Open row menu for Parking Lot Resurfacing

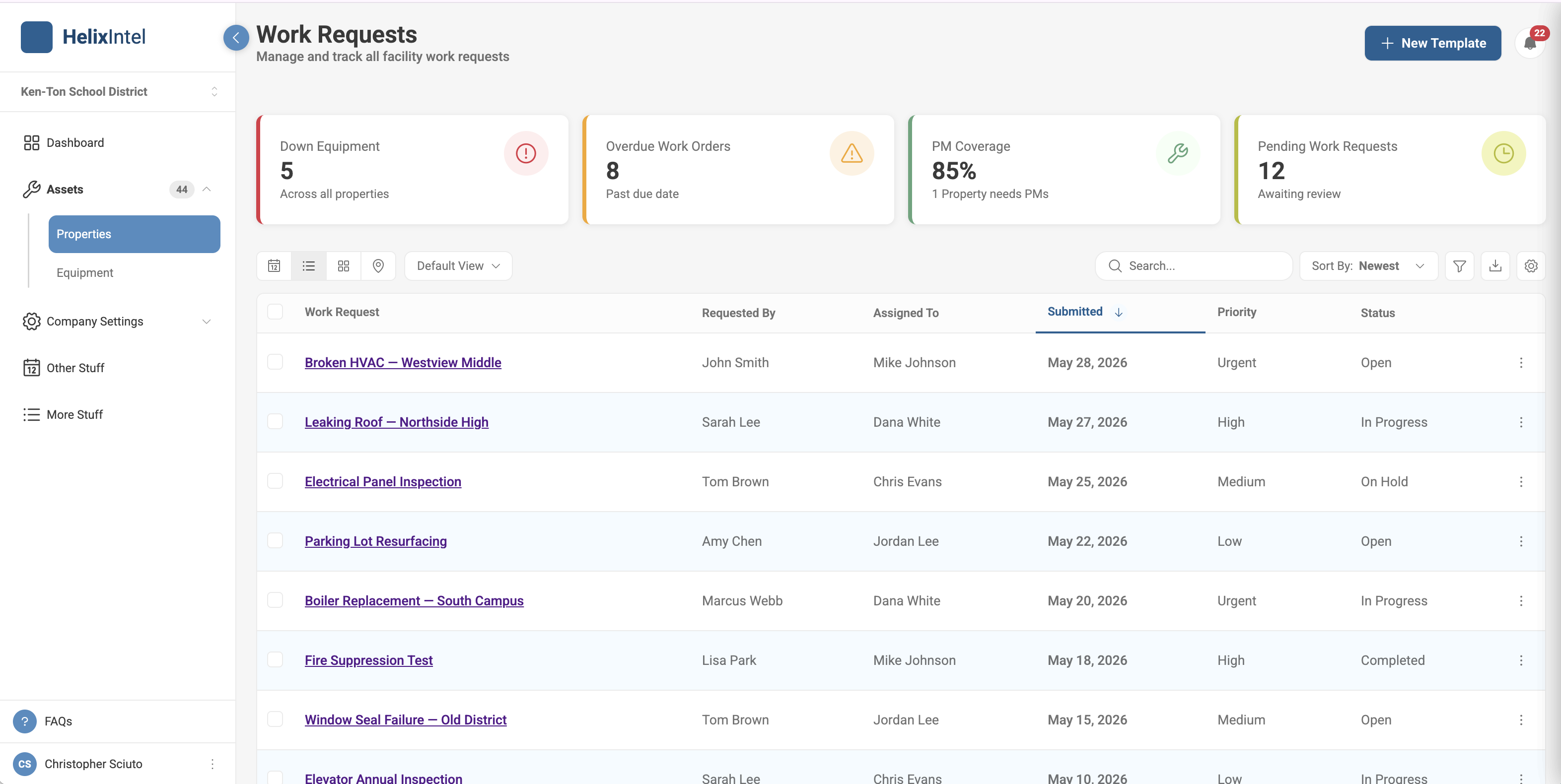[1521, 541]
